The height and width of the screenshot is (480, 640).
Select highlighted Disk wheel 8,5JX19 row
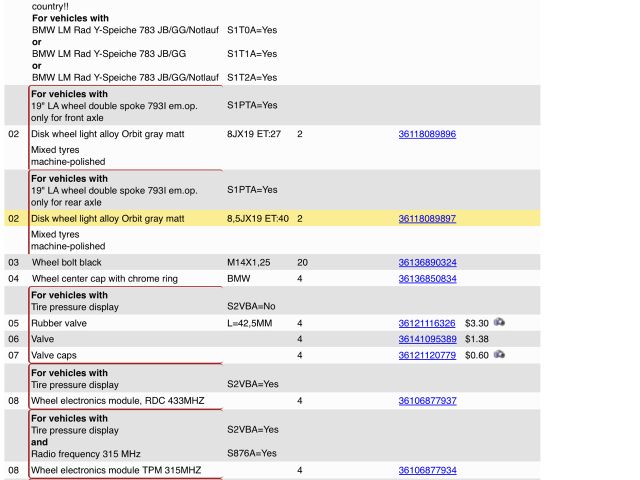coord(108,218)
